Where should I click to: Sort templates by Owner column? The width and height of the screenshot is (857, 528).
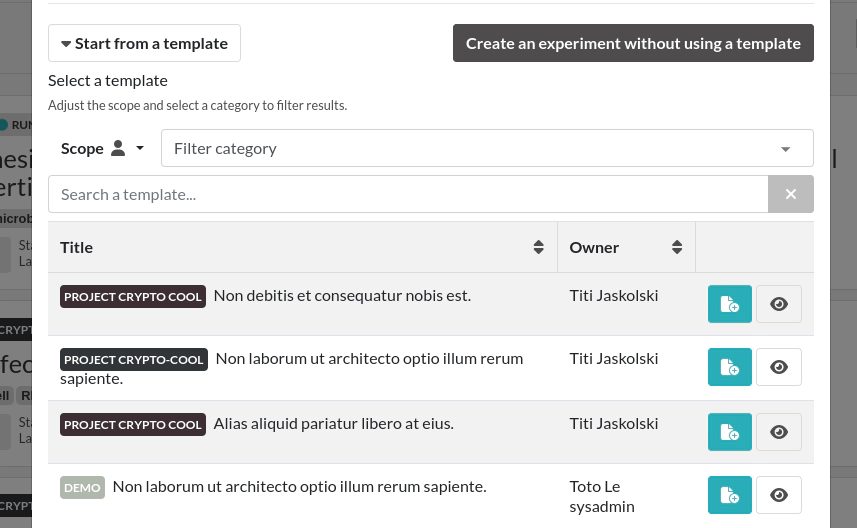(x=676, y=247)
